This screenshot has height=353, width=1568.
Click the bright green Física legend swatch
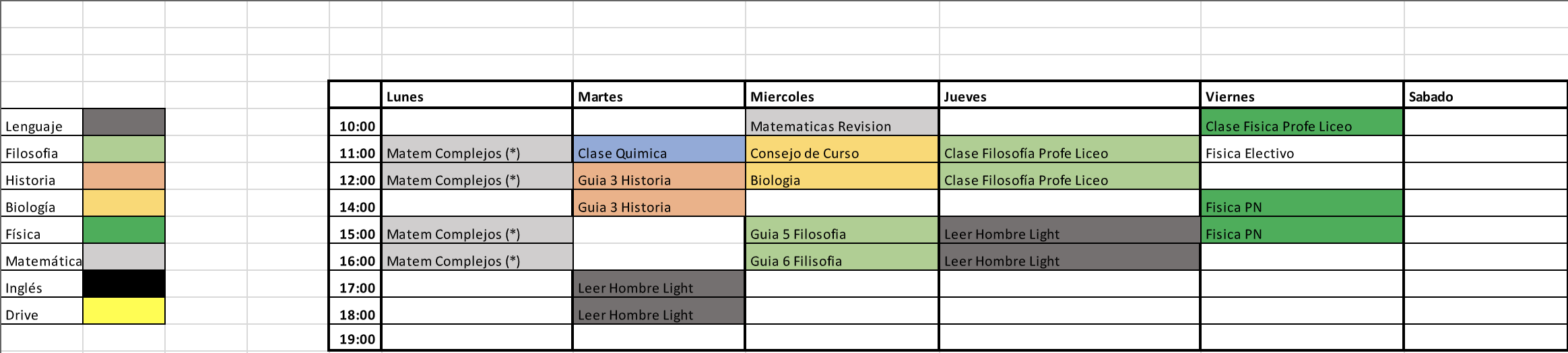coord(124,230)
